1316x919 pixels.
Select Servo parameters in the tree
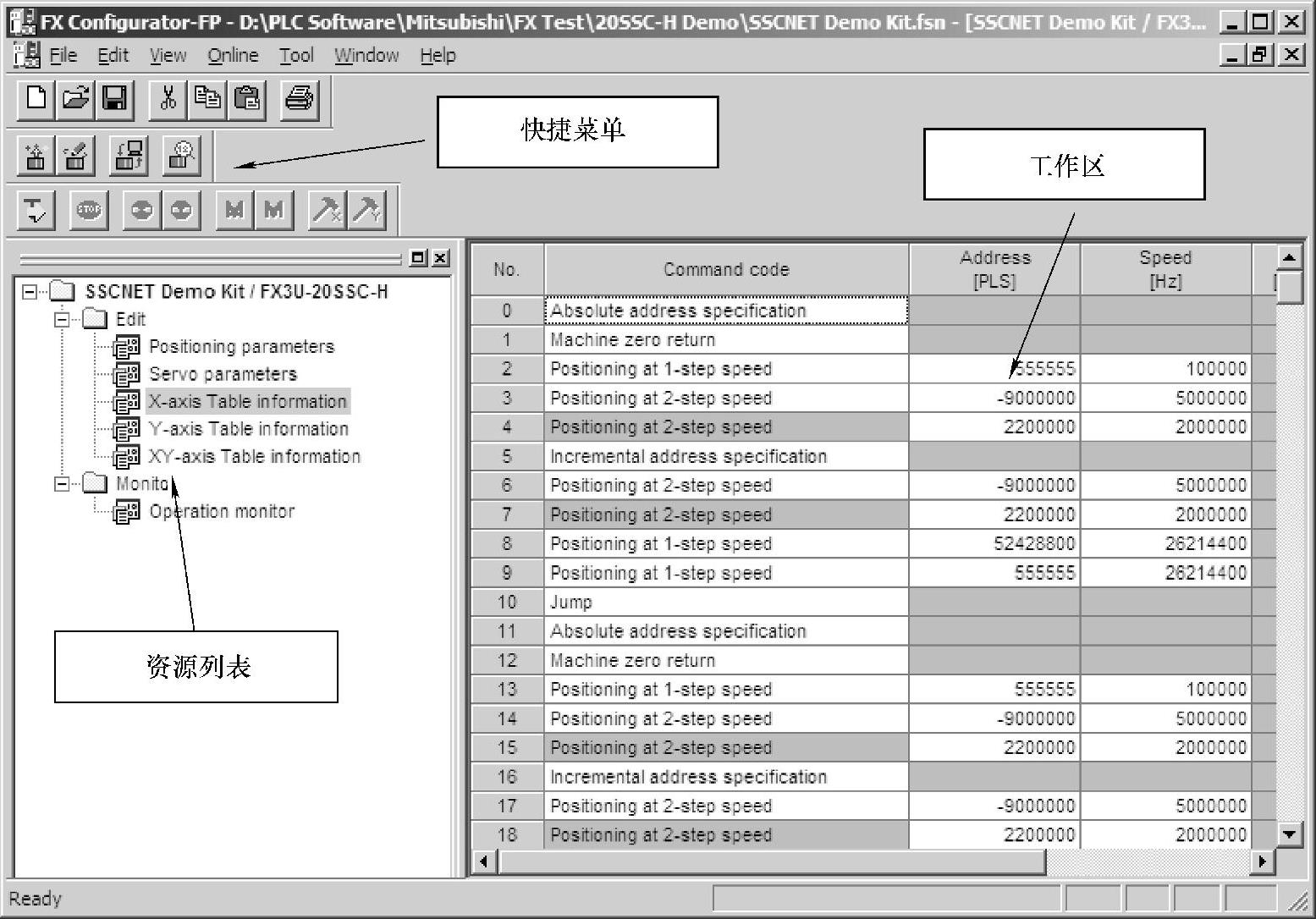(223, 374)
